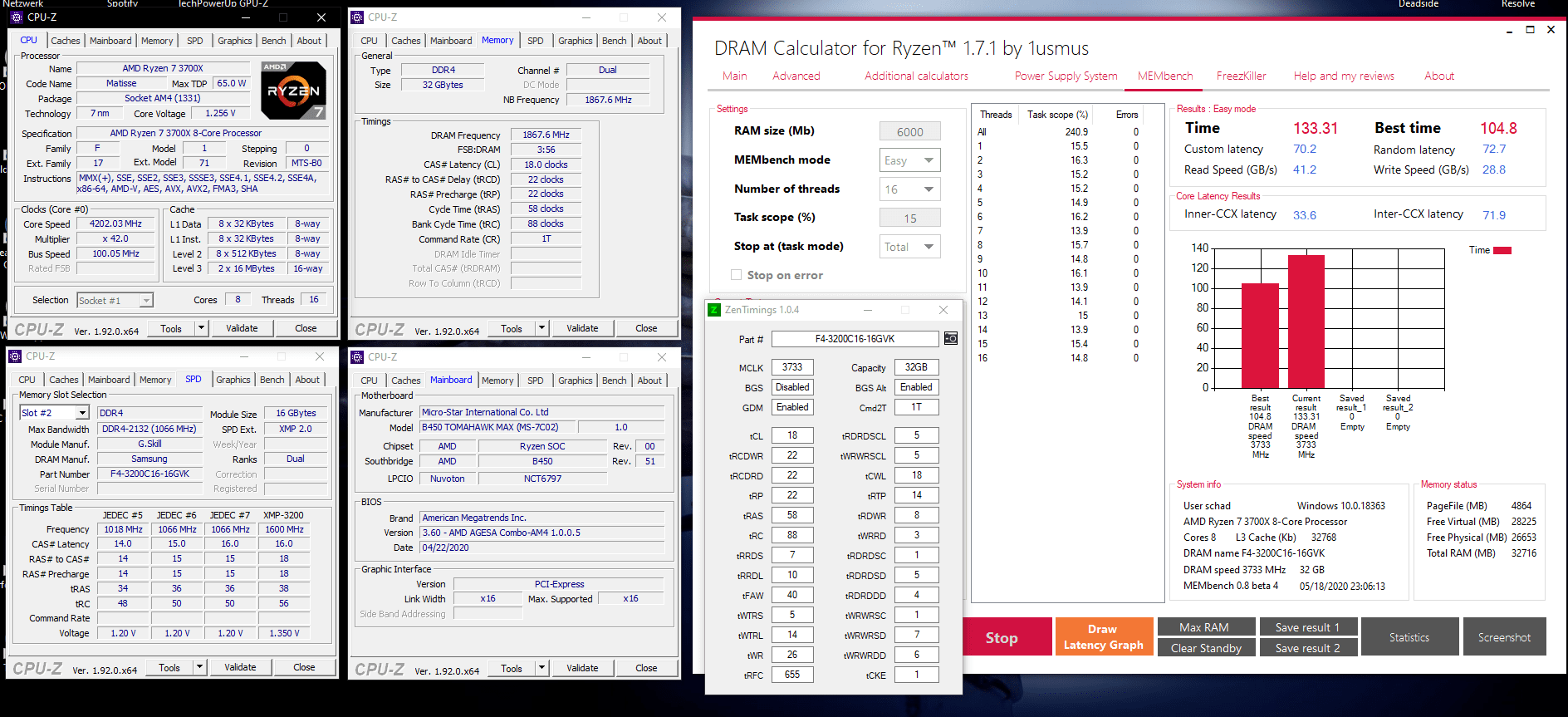Expand Tools arrow in CPU-Z SPD window
Image resolution: width=1568 pixels, height=717 pixels.
(x=199, y=667)
